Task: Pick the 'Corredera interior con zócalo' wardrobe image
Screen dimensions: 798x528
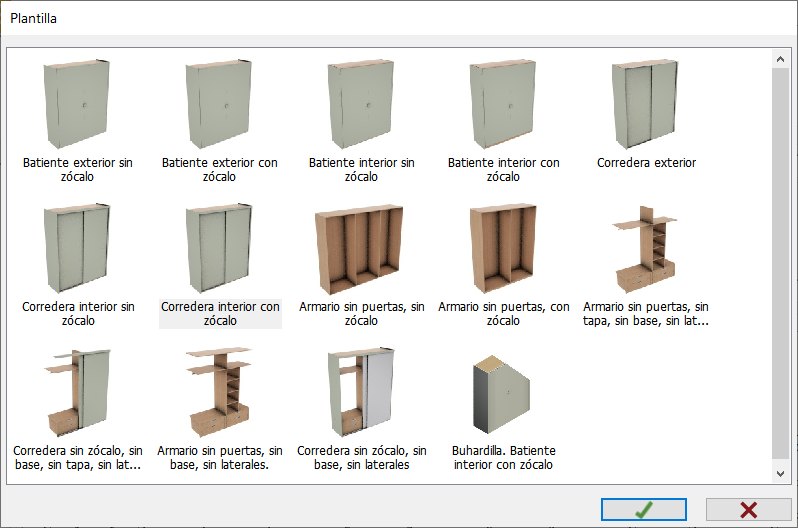Action: point(219,248)
